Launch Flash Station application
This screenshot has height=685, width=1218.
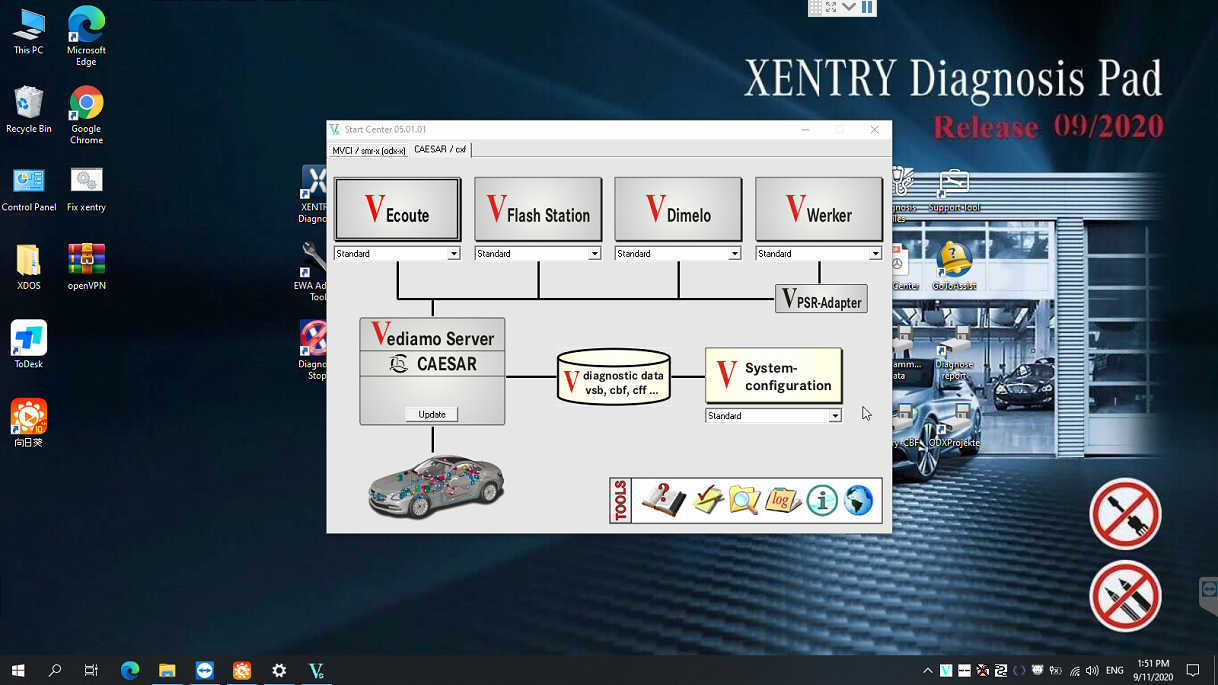point(538,209)
